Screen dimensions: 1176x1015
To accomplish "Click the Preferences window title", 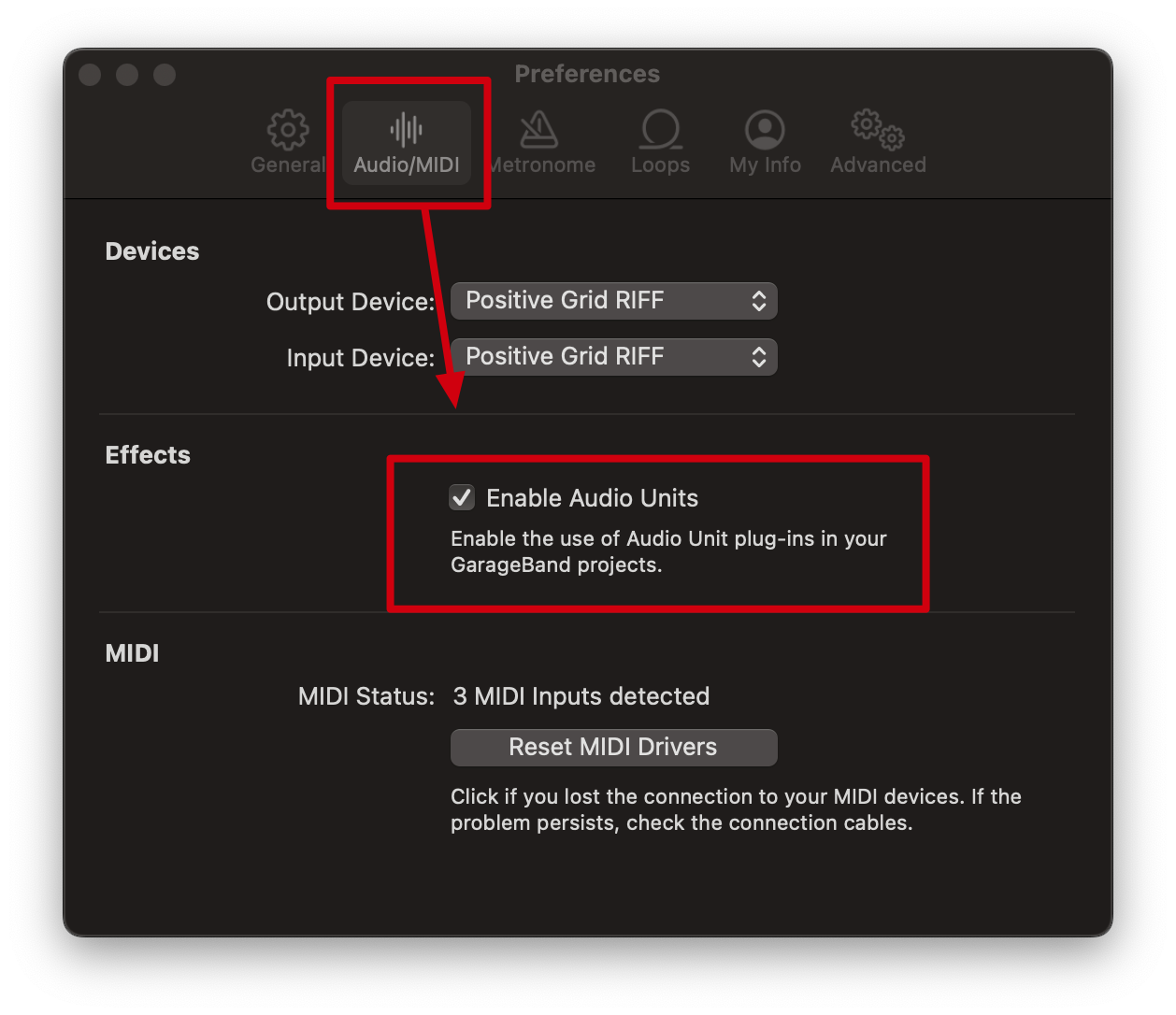I will pos(587,74).
